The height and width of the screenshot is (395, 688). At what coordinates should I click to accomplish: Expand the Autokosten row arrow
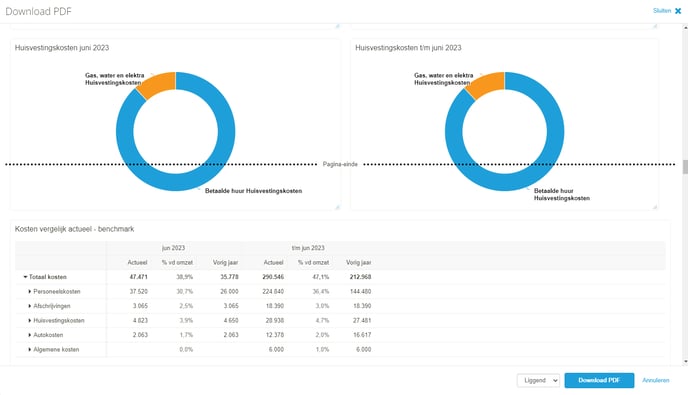tap(29, 335)
